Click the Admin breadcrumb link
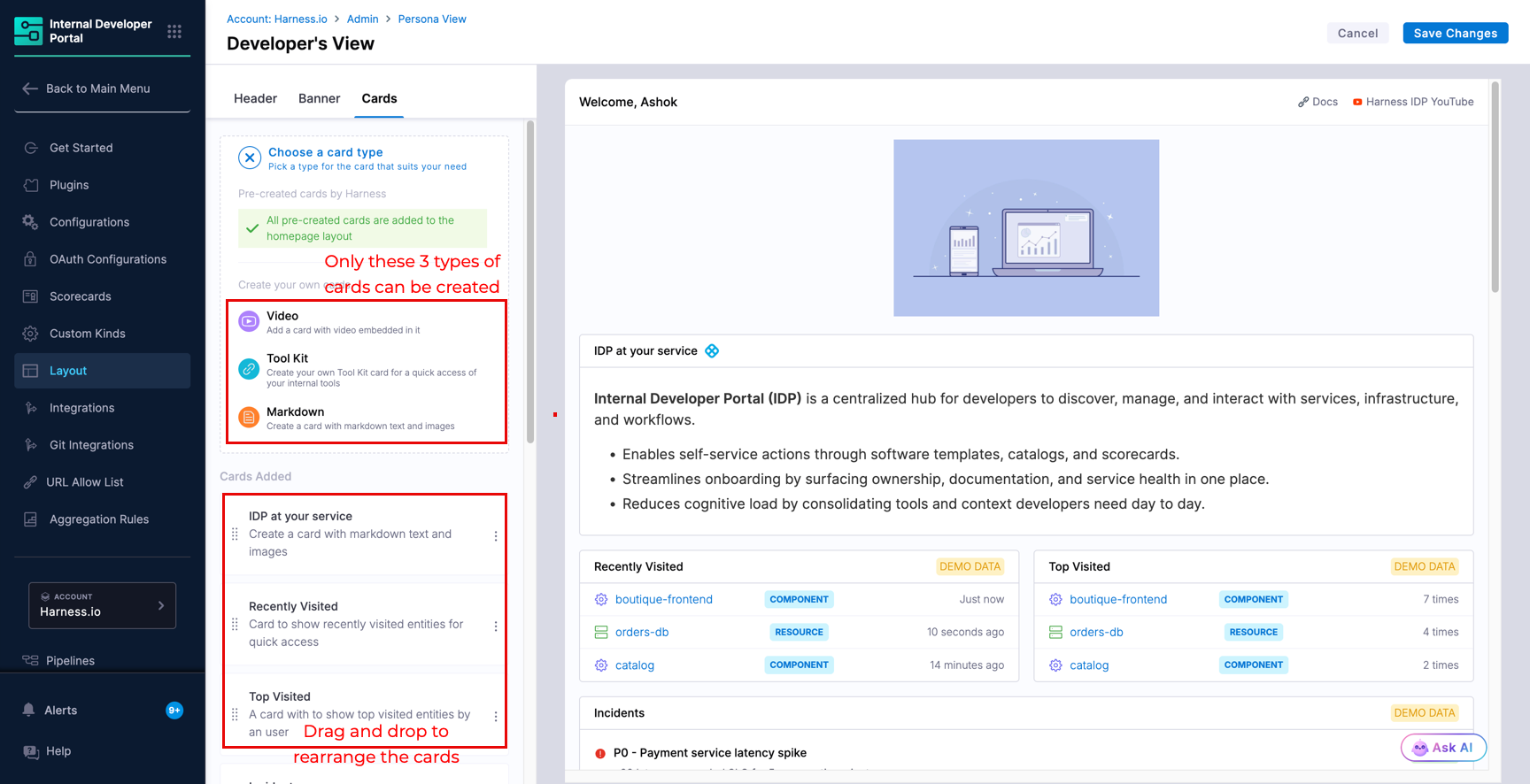 click(x=363, y=19)
